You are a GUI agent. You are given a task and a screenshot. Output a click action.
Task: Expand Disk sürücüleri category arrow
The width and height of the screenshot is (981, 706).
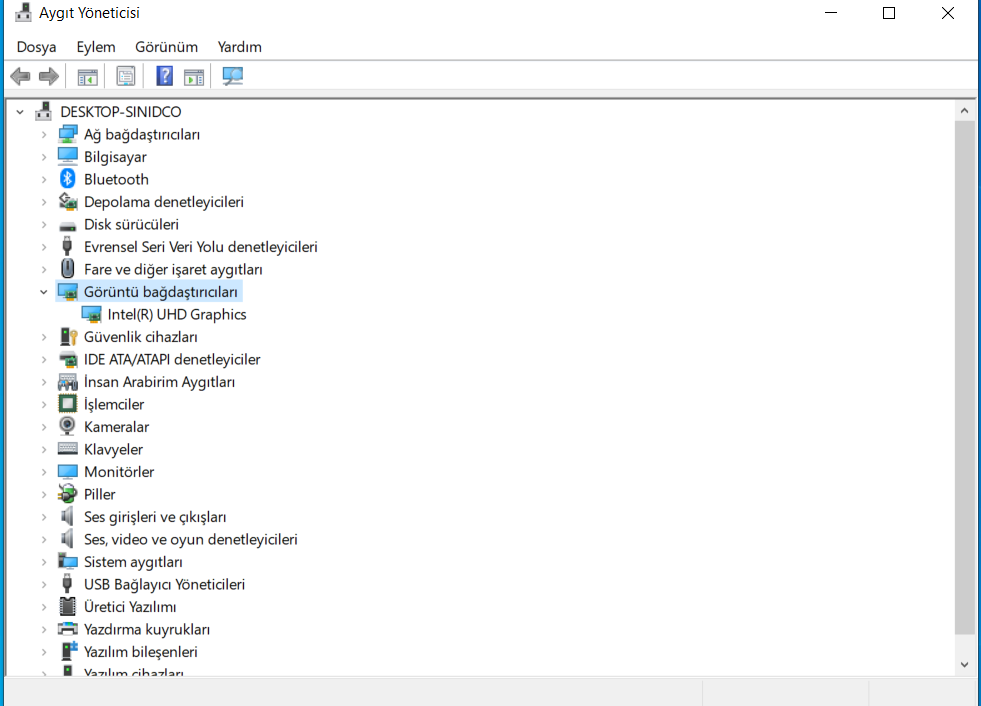[44, 225]
